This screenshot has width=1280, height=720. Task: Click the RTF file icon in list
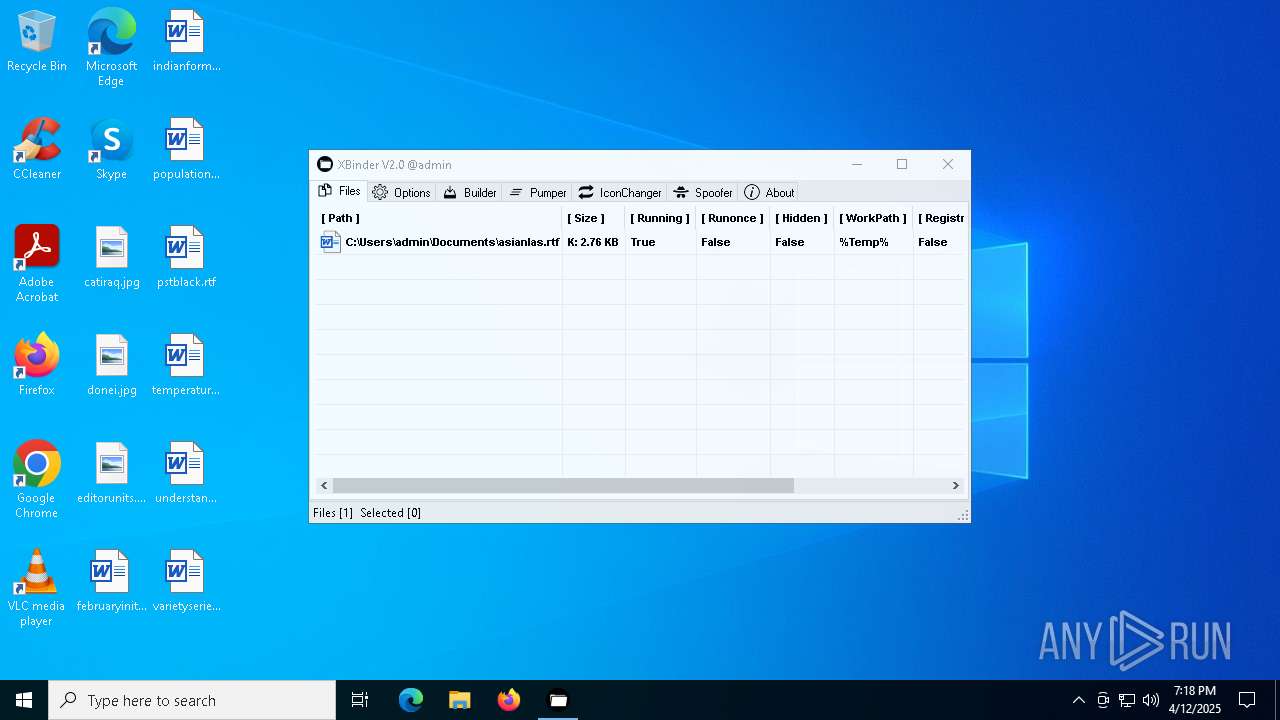(x=330, y=242)
